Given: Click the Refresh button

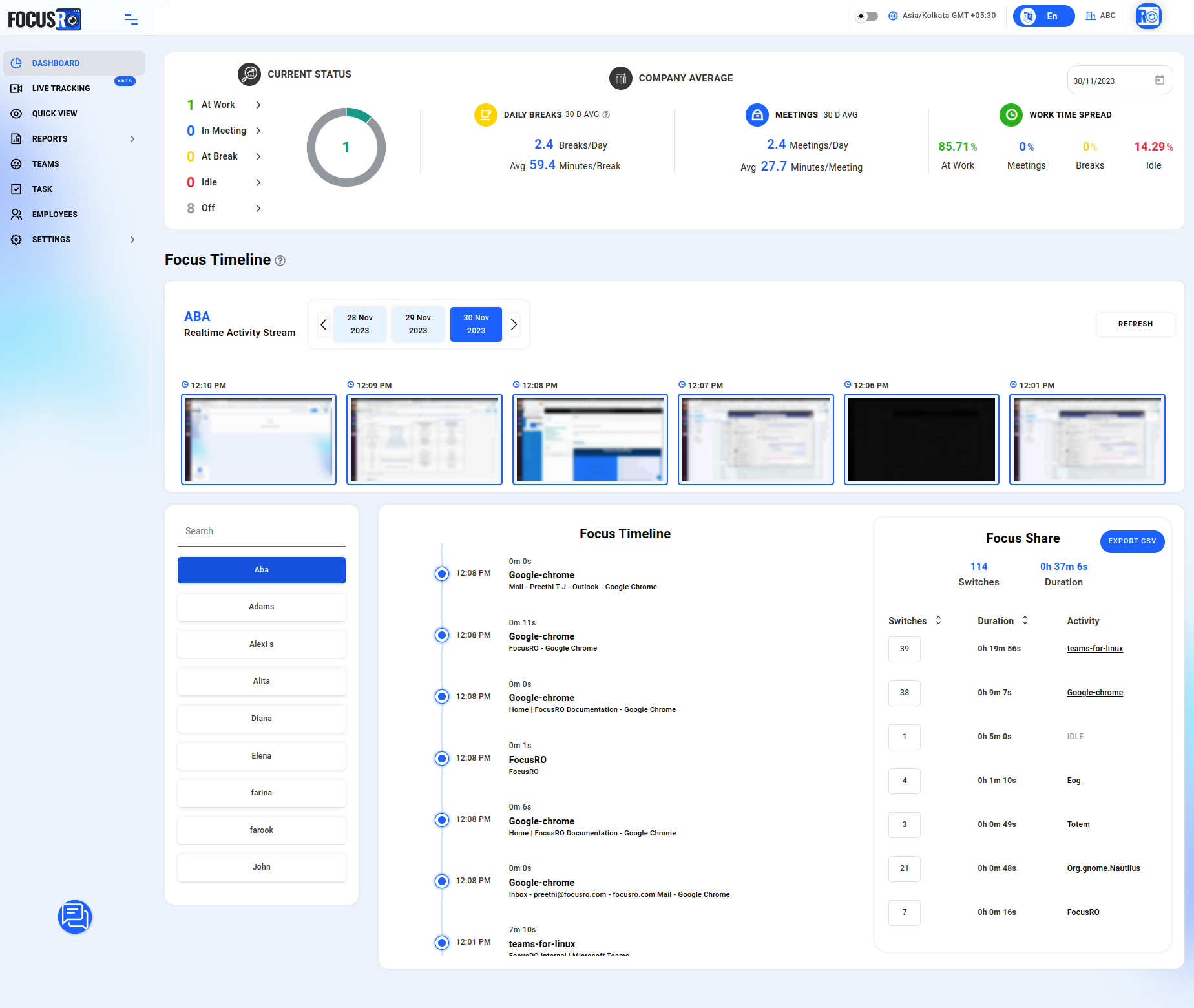Looking at the screenshot, I should [x=1135, y=324].
